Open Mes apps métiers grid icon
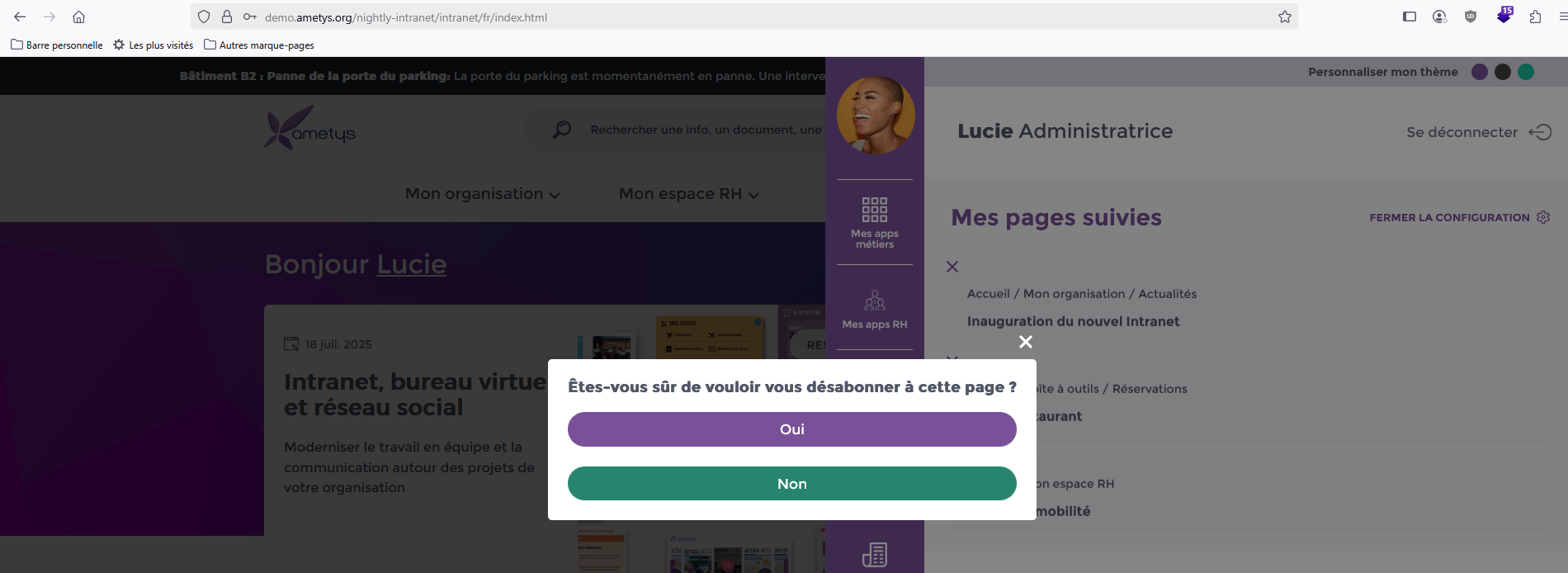 click(874, 211)
